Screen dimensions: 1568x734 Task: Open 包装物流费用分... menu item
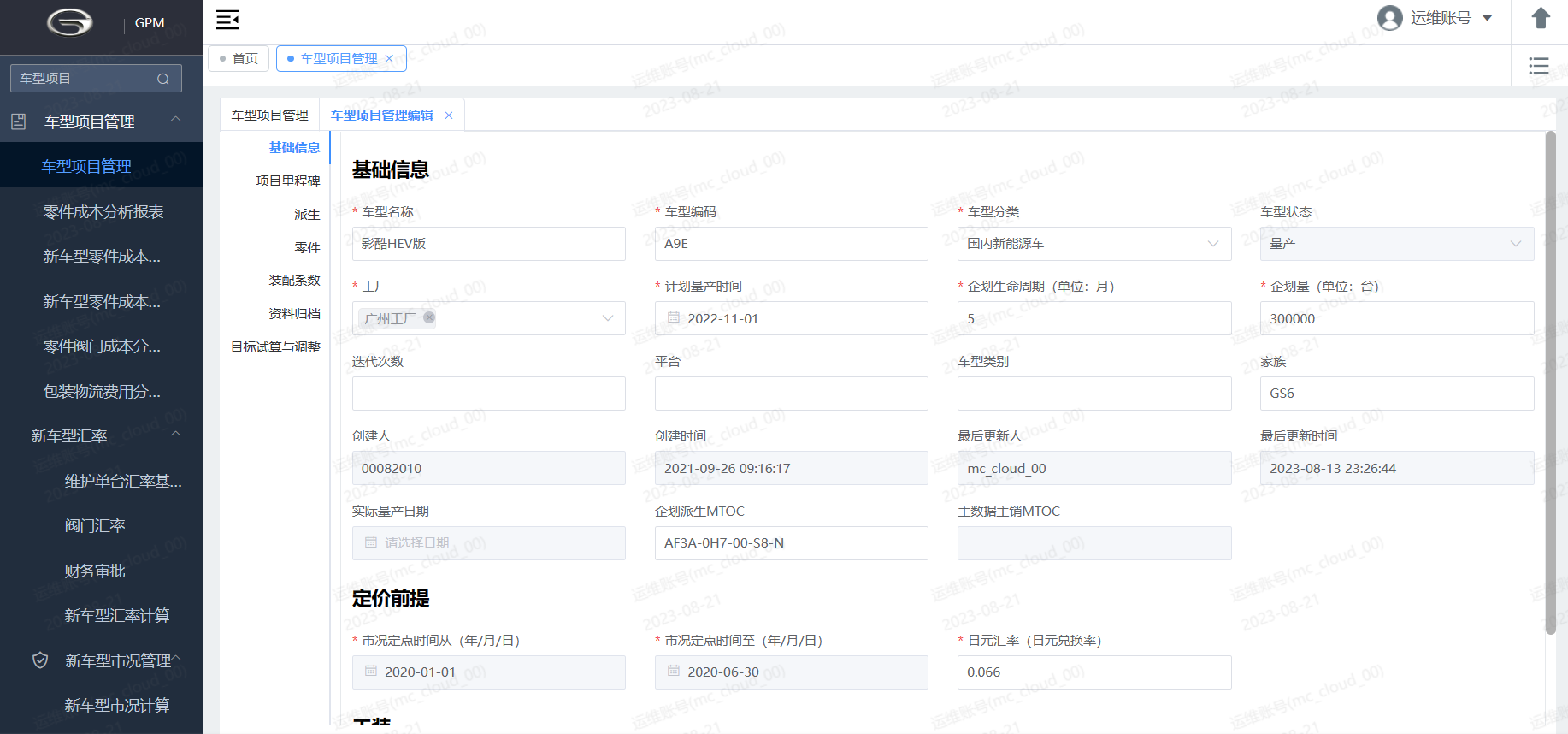point(101,392)
